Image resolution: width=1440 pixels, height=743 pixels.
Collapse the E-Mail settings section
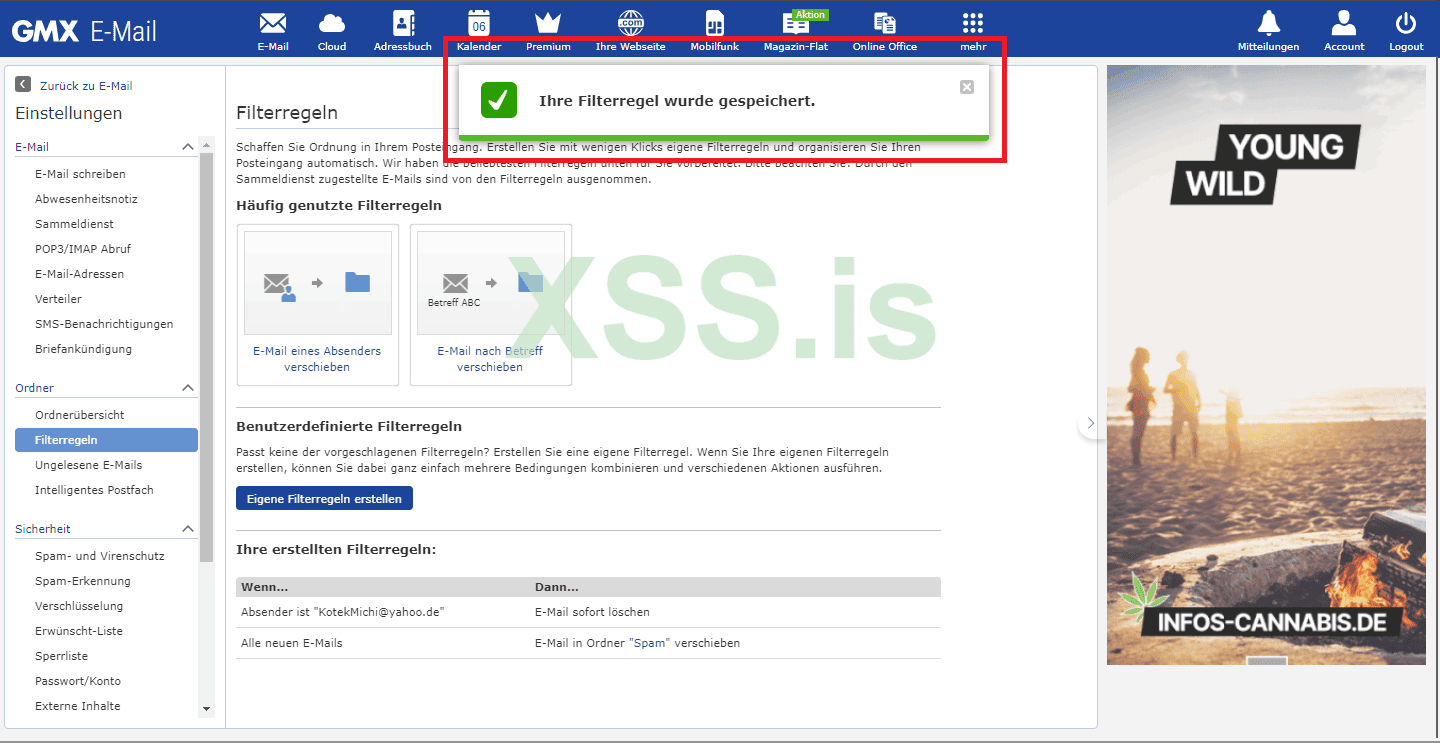(x=188, y=147)
